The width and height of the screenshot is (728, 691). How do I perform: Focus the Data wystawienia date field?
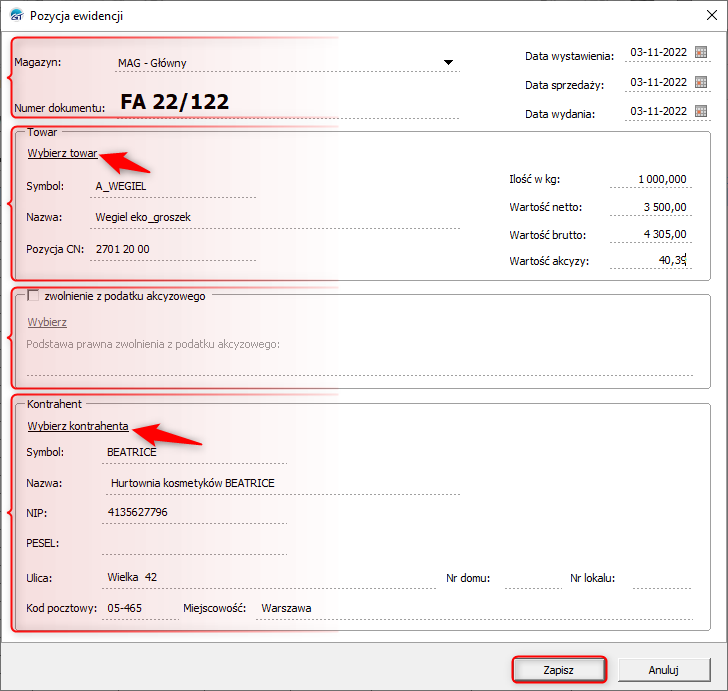[x=658, y=52]
